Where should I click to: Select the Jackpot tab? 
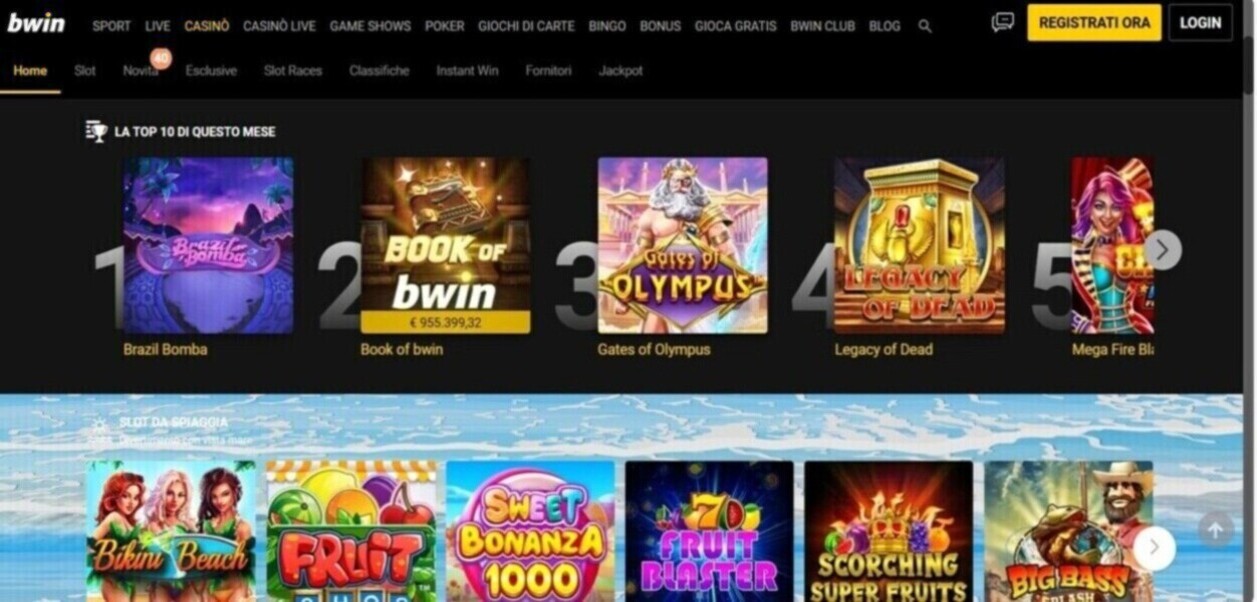[x=621, y=71]
